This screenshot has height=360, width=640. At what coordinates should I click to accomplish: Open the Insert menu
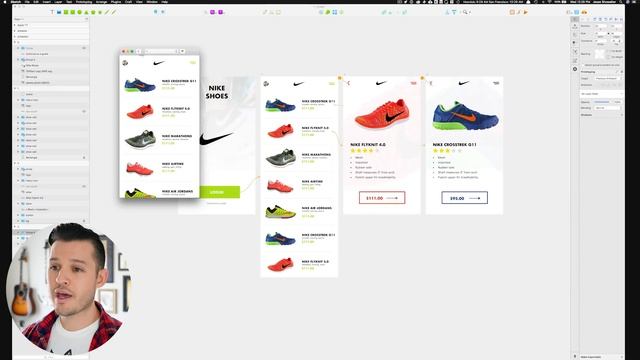[x=47, y=2]
